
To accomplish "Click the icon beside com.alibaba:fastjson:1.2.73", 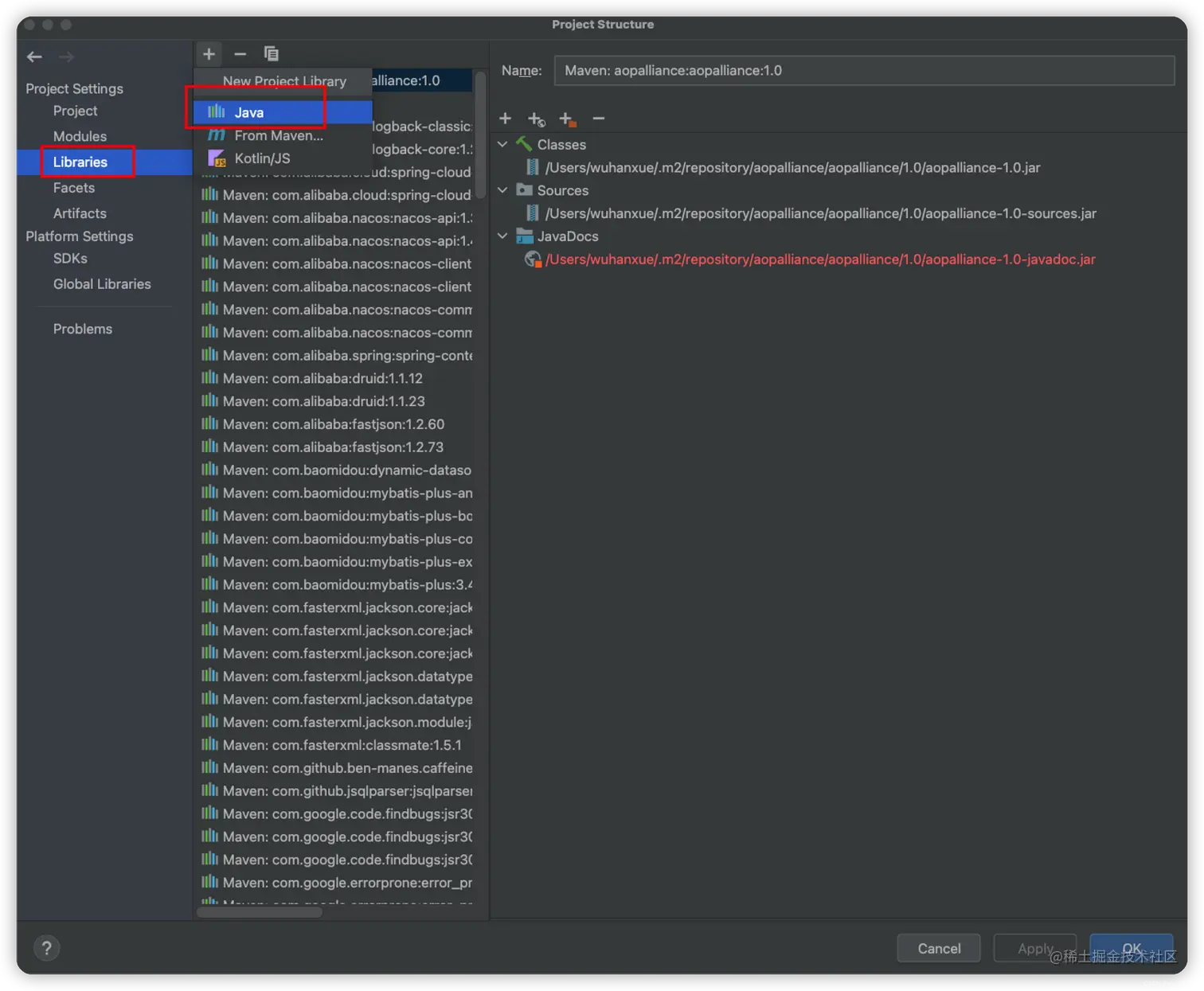I will tap(209, 447).
